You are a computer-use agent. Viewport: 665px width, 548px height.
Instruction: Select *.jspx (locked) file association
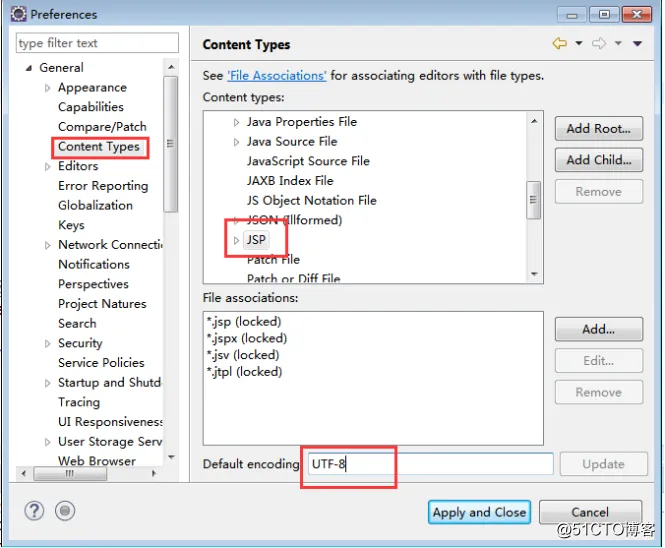click(x=247, y=338)
